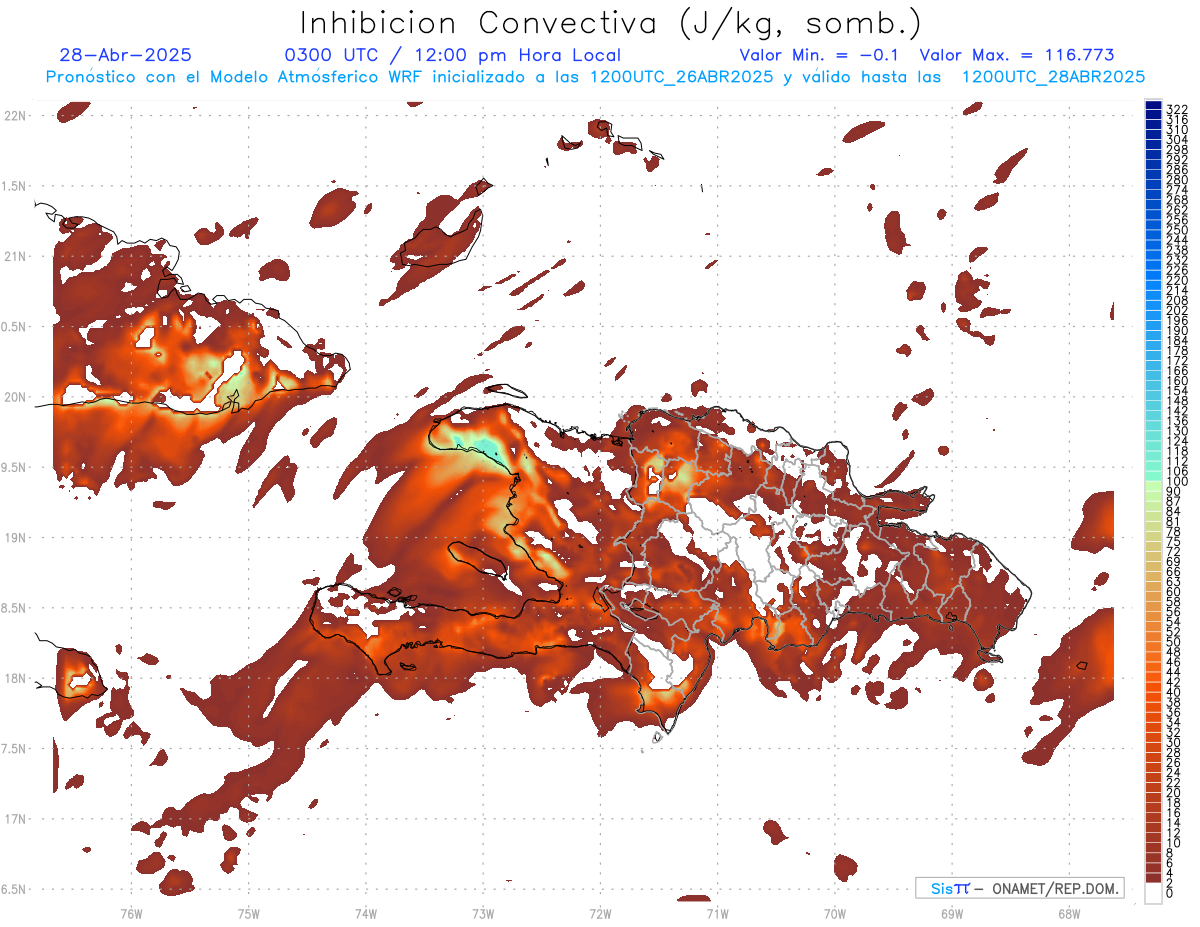The image size is (1200, 927).
Task: Click the '71W' longitude label
Action: [x=717, y=913]
